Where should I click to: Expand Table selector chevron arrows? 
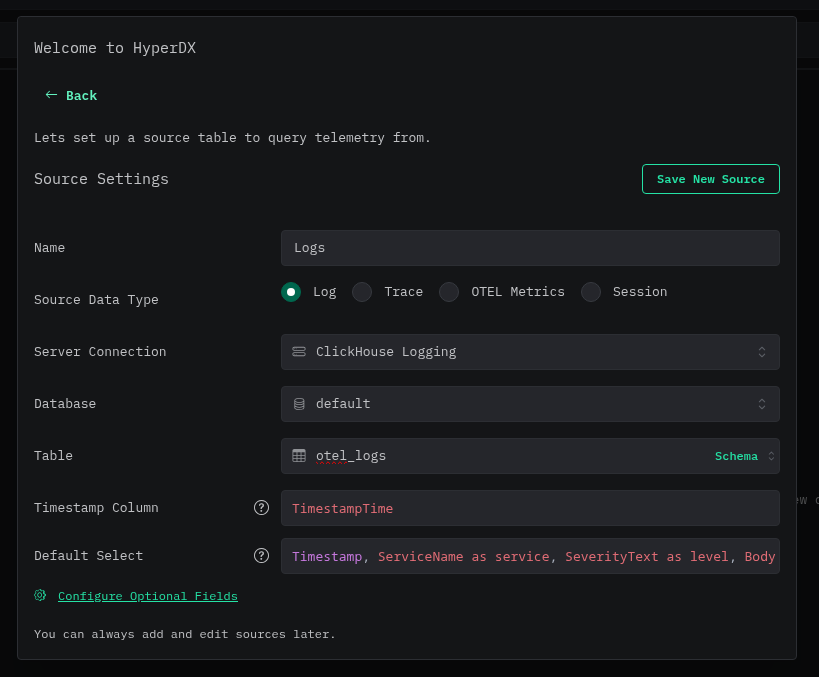pos(771,456)
